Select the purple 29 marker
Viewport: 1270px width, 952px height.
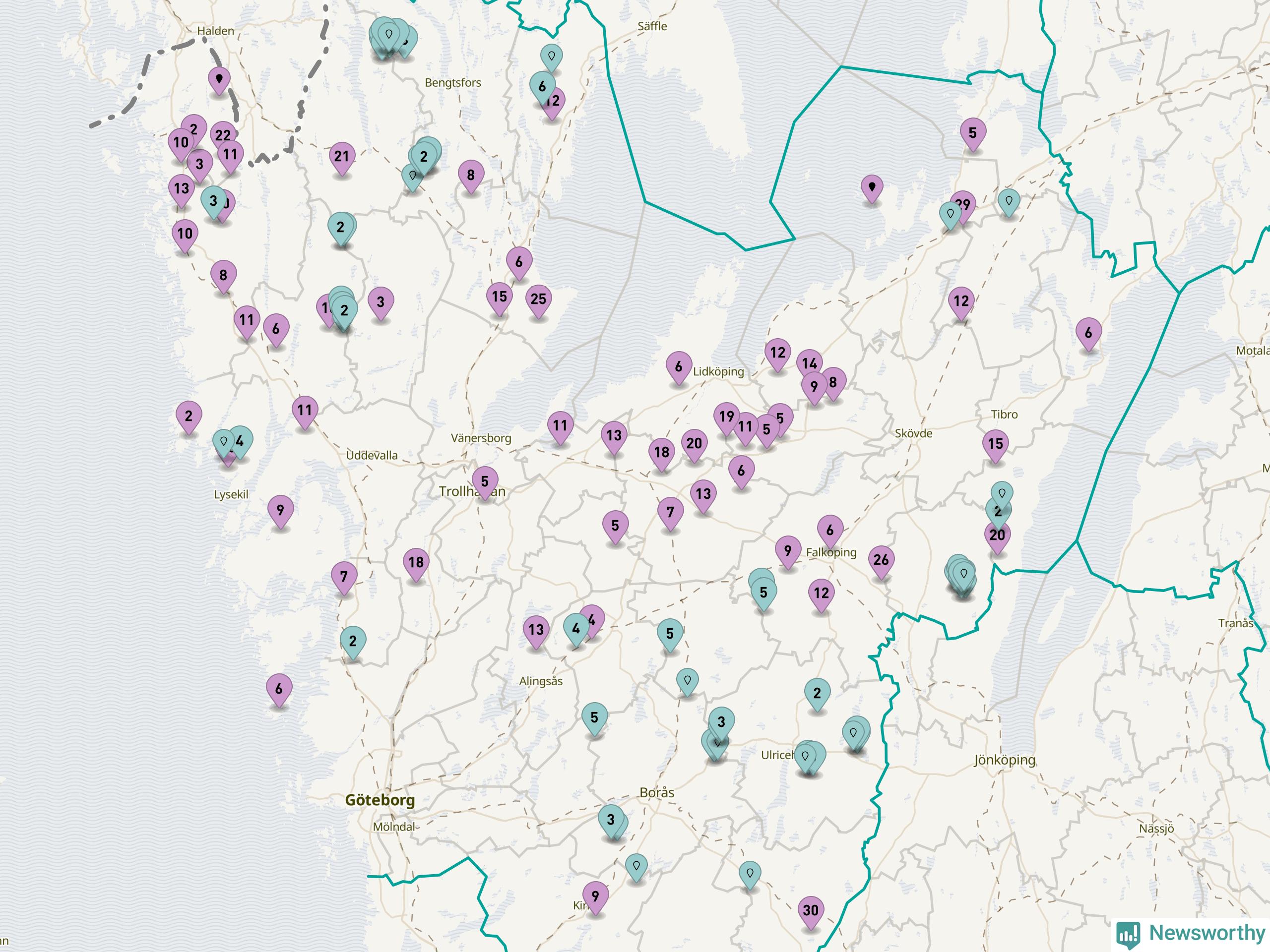[x=963, y=205]
